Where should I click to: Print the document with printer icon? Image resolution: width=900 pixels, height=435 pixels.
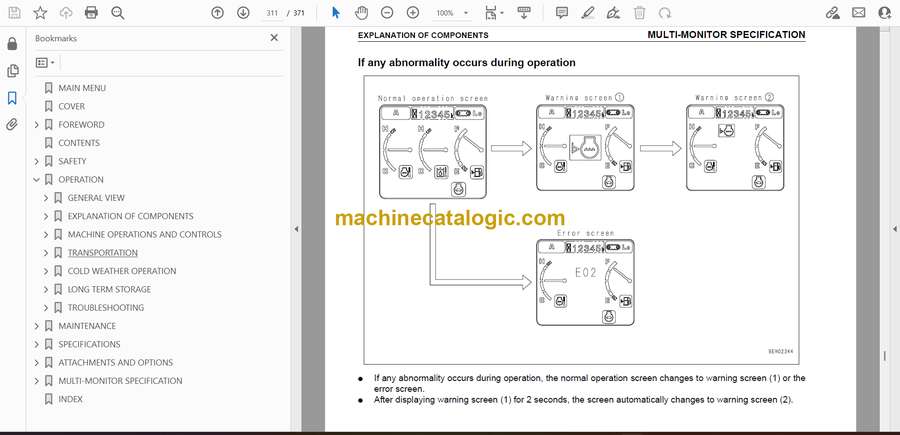[91, 13]
